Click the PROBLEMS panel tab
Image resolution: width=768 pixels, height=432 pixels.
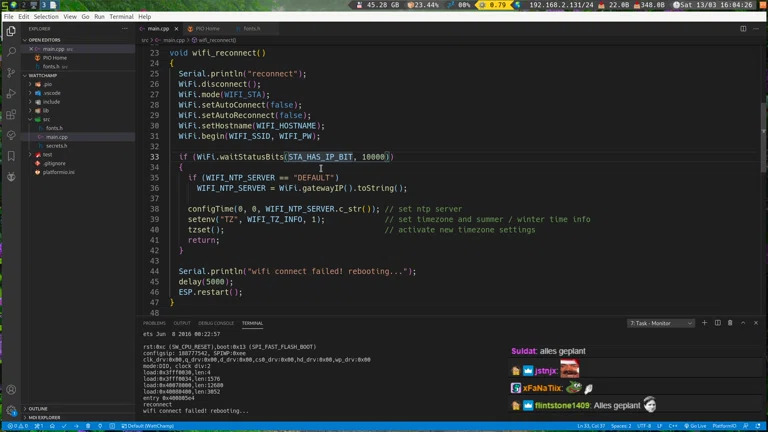click(x=154, y=323)
